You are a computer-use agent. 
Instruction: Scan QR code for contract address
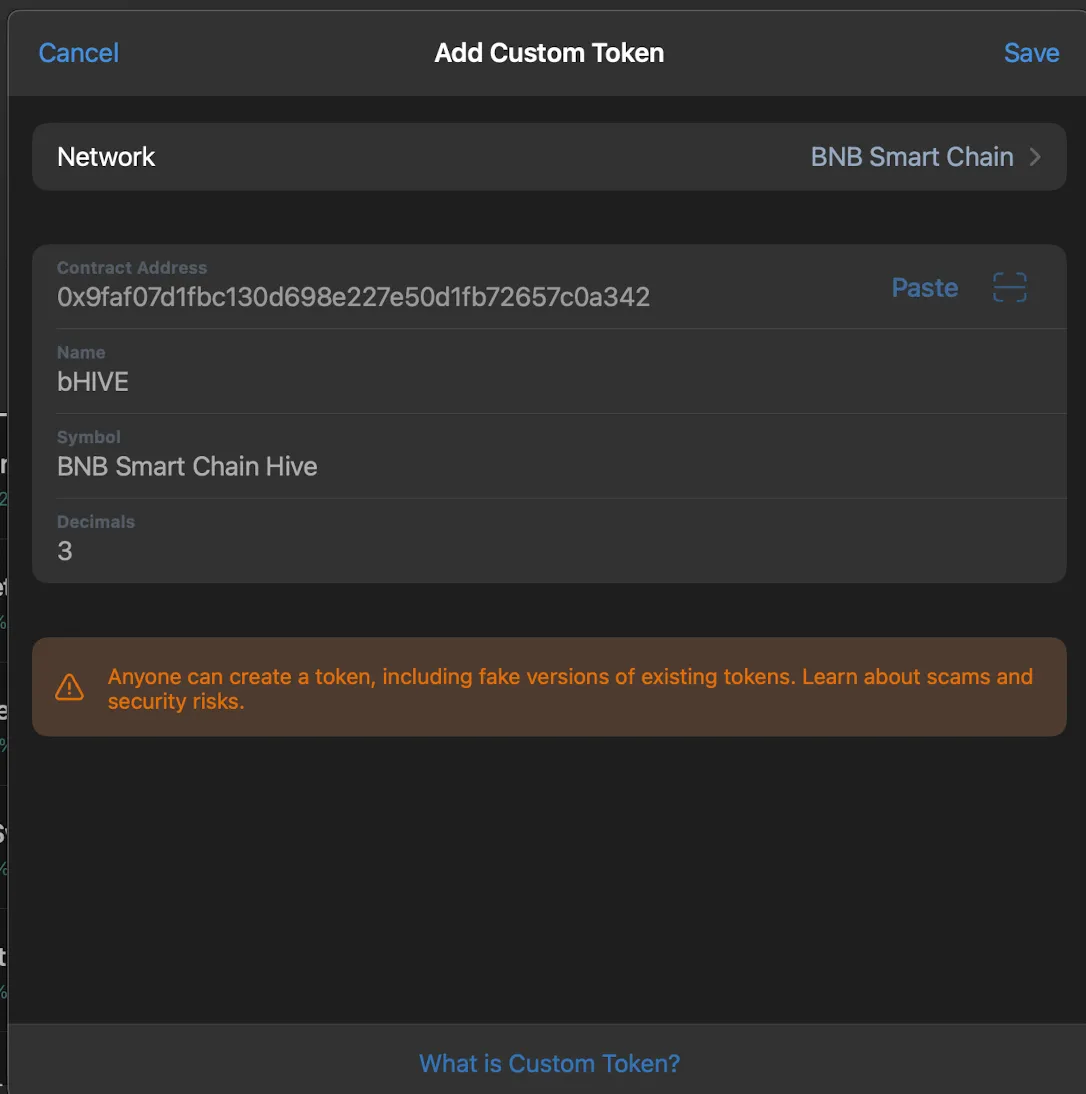(1009, 287)
